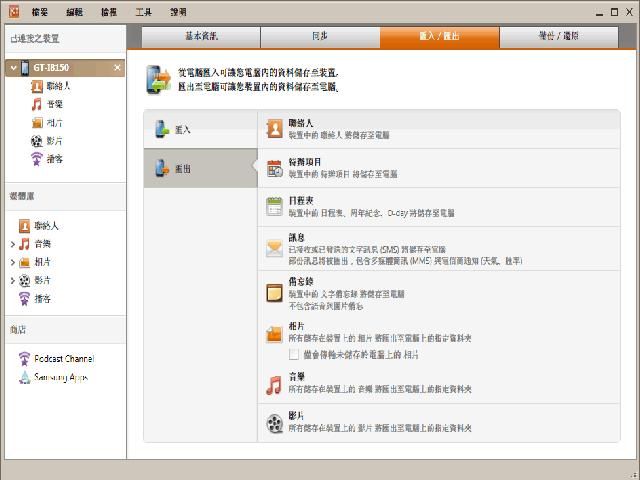Screen dimensions: 640x480
Task: Select the 匯入 (Import) side option
Action: [200, 130]
